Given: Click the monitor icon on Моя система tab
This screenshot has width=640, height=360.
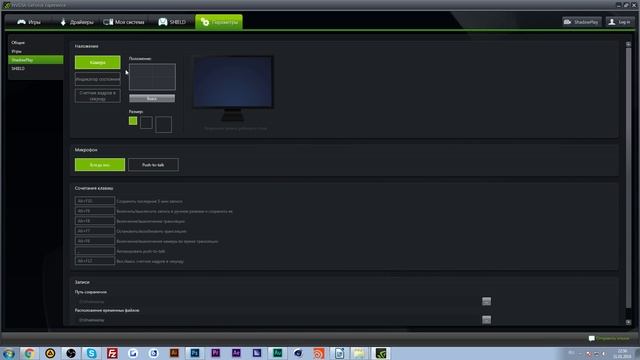Looking at the screenshot, I should coord(108,22).
